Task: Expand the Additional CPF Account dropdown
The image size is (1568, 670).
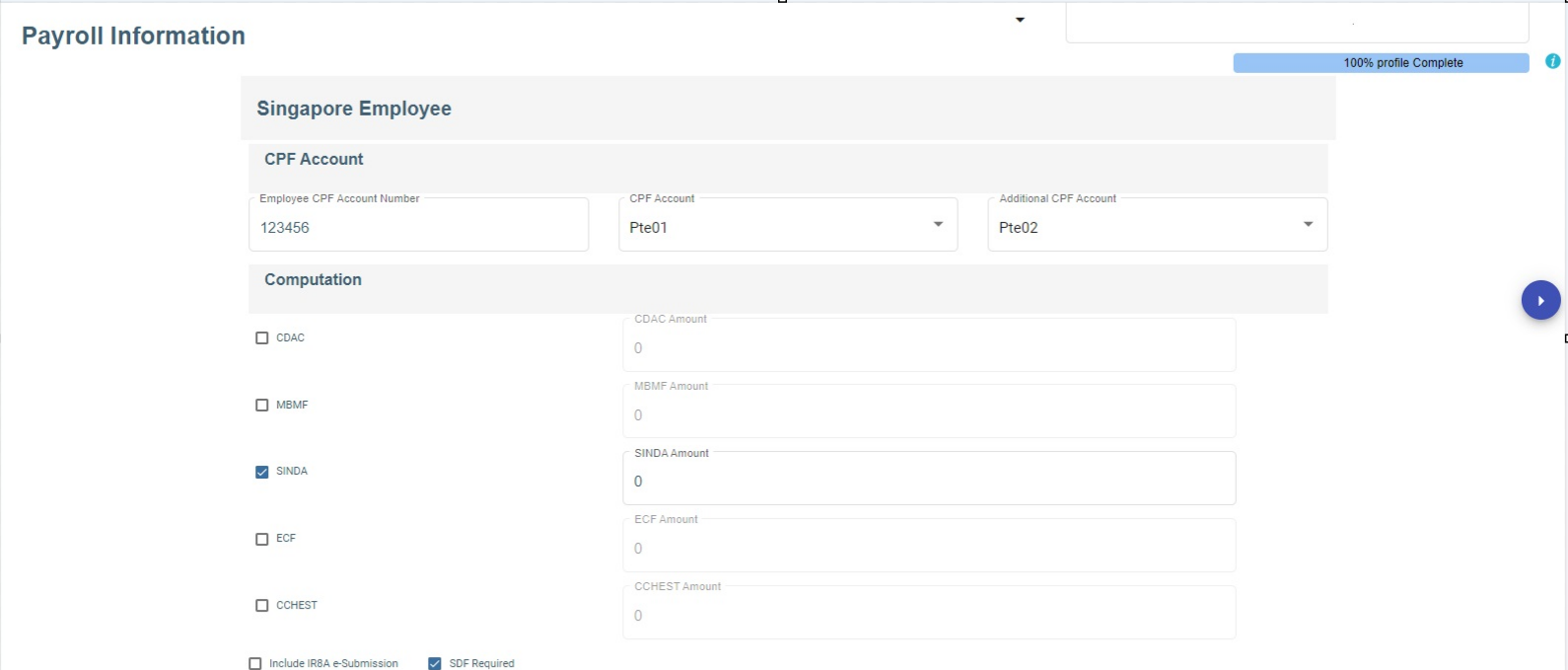Action: click(x=1308, y=225)
